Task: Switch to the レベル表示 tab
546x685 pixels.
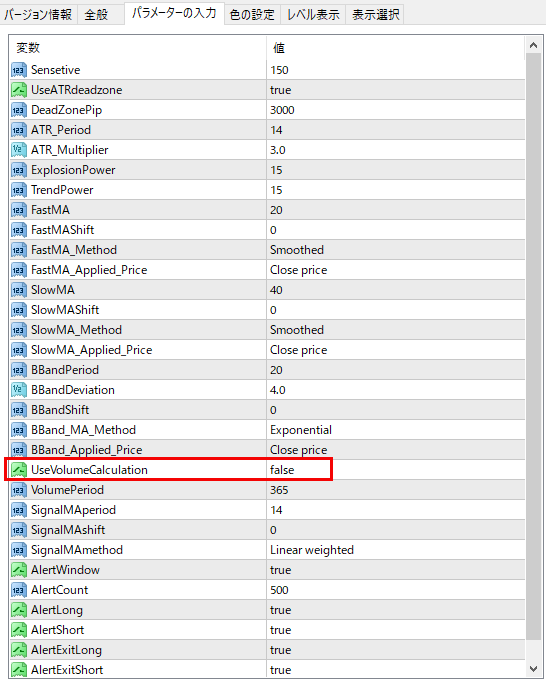Action: [313, 14]
